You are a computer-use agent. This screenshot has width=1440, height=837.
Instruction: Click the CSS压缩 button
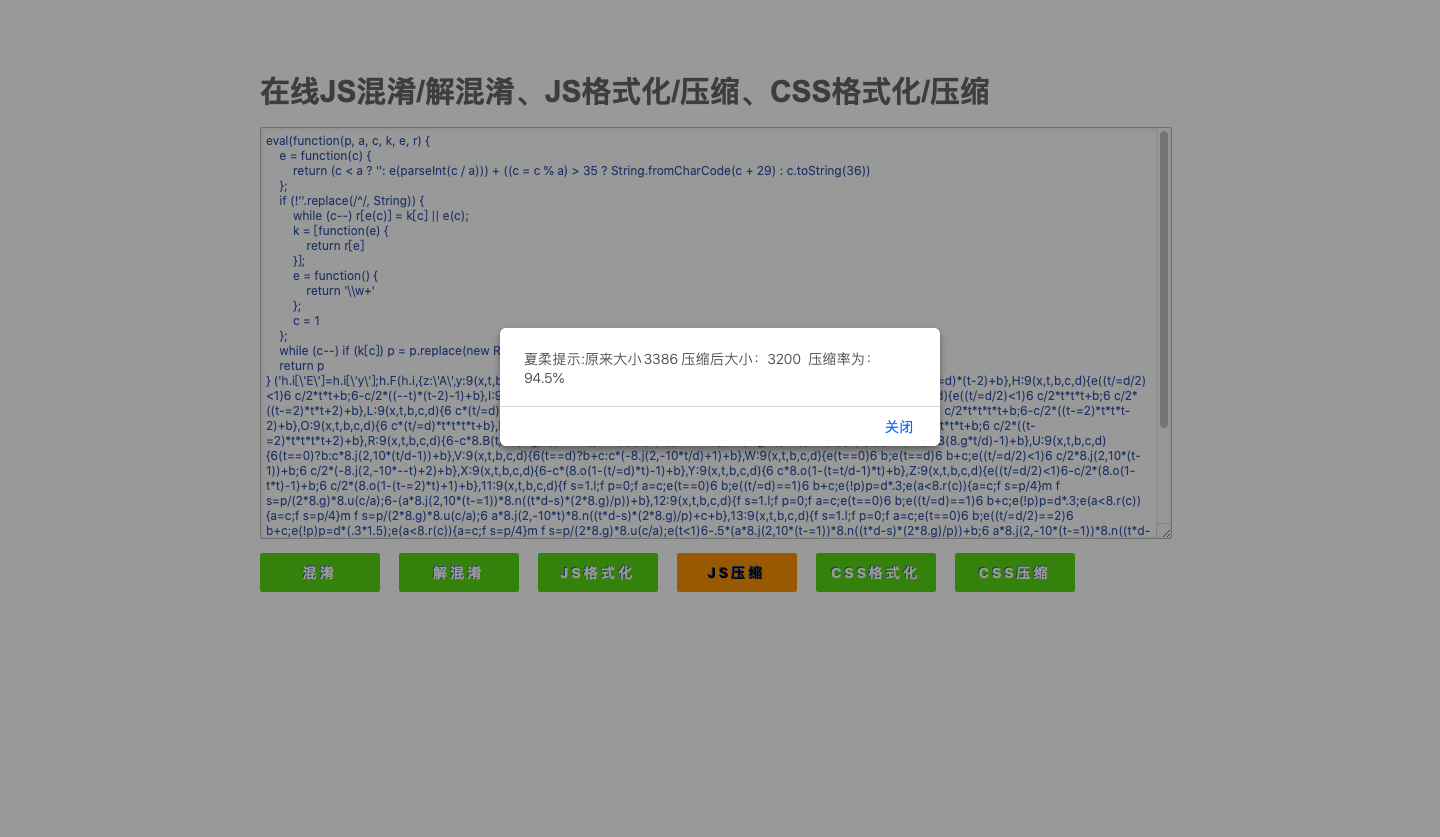pyautogui.click(x=1015, y=573)
